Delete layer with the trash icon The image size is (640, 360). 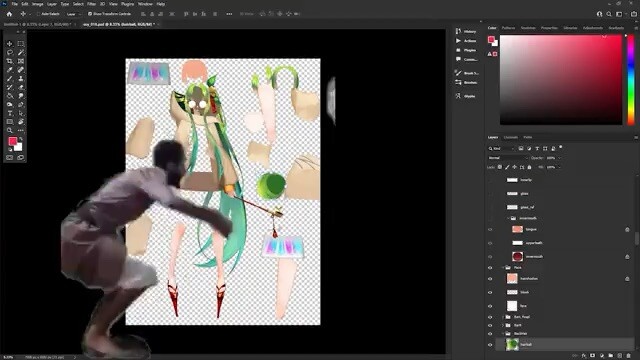[629, 356]
